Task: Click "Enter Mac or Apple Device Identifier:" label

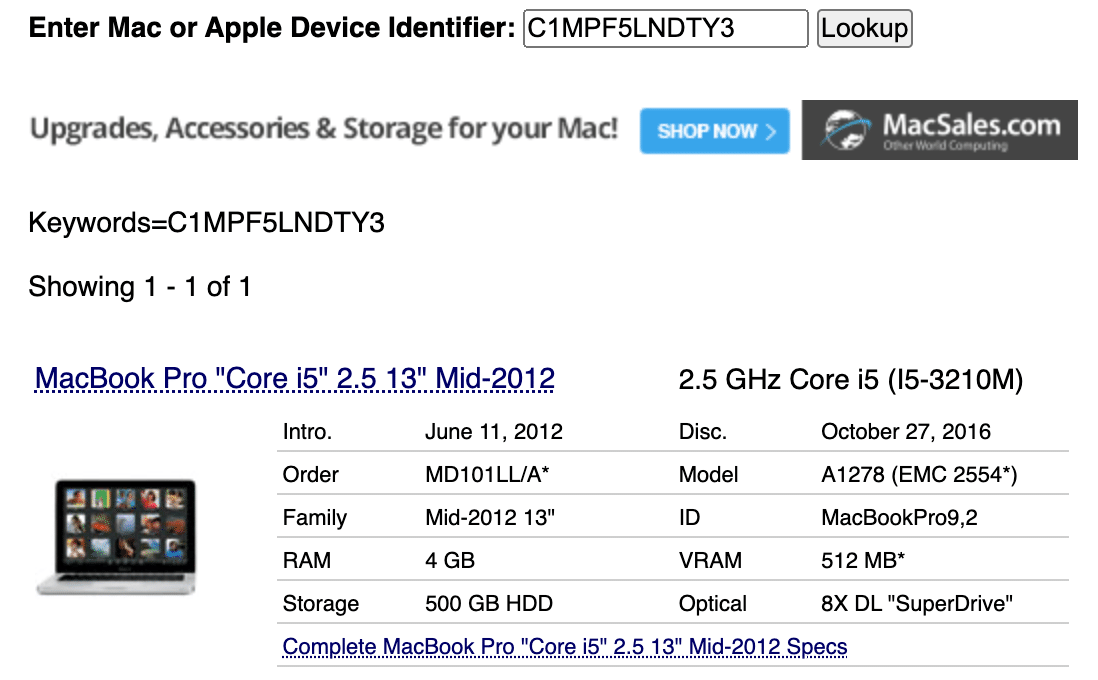Action: (x=272, y=28)
